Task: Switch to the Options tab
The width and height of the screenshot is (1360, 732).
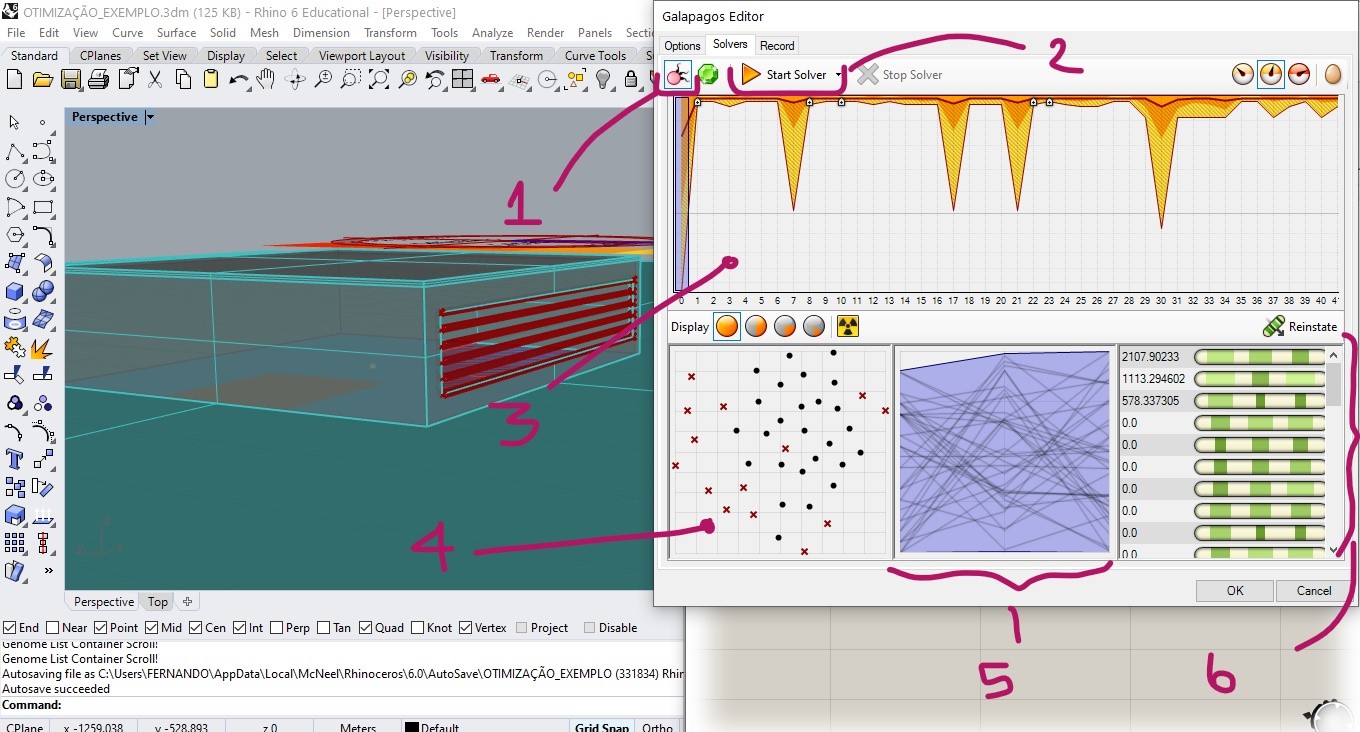Action: click(682, 46)
